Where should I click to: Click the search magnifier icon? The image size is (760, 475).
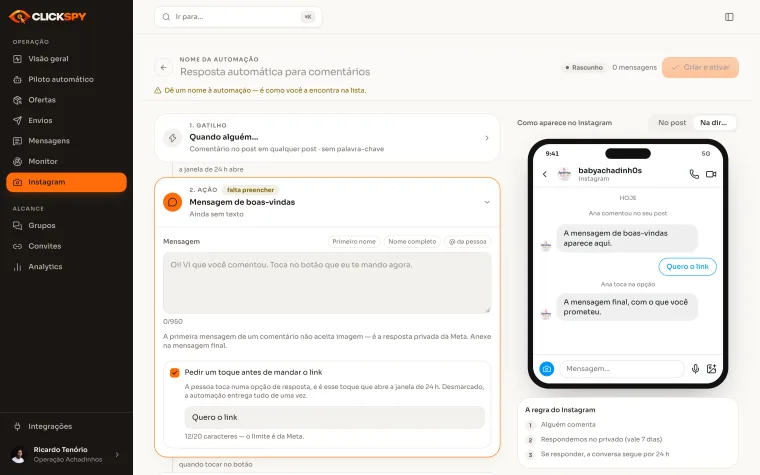(166, 17)
